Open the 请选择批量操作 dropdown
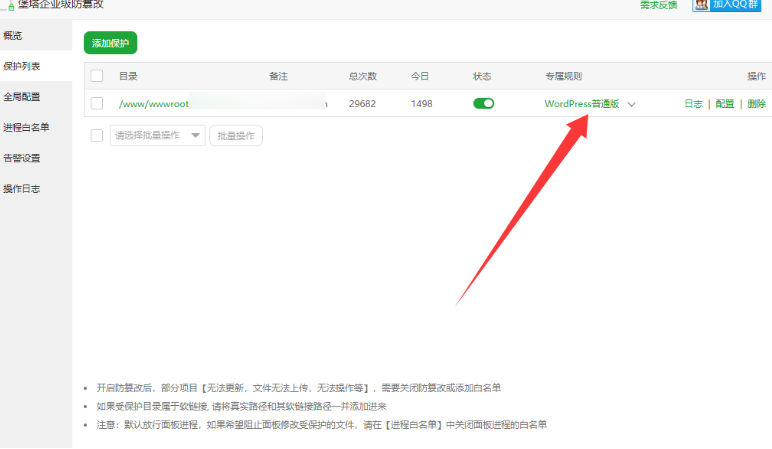This screenshot has height=449, width=772. 157,135
